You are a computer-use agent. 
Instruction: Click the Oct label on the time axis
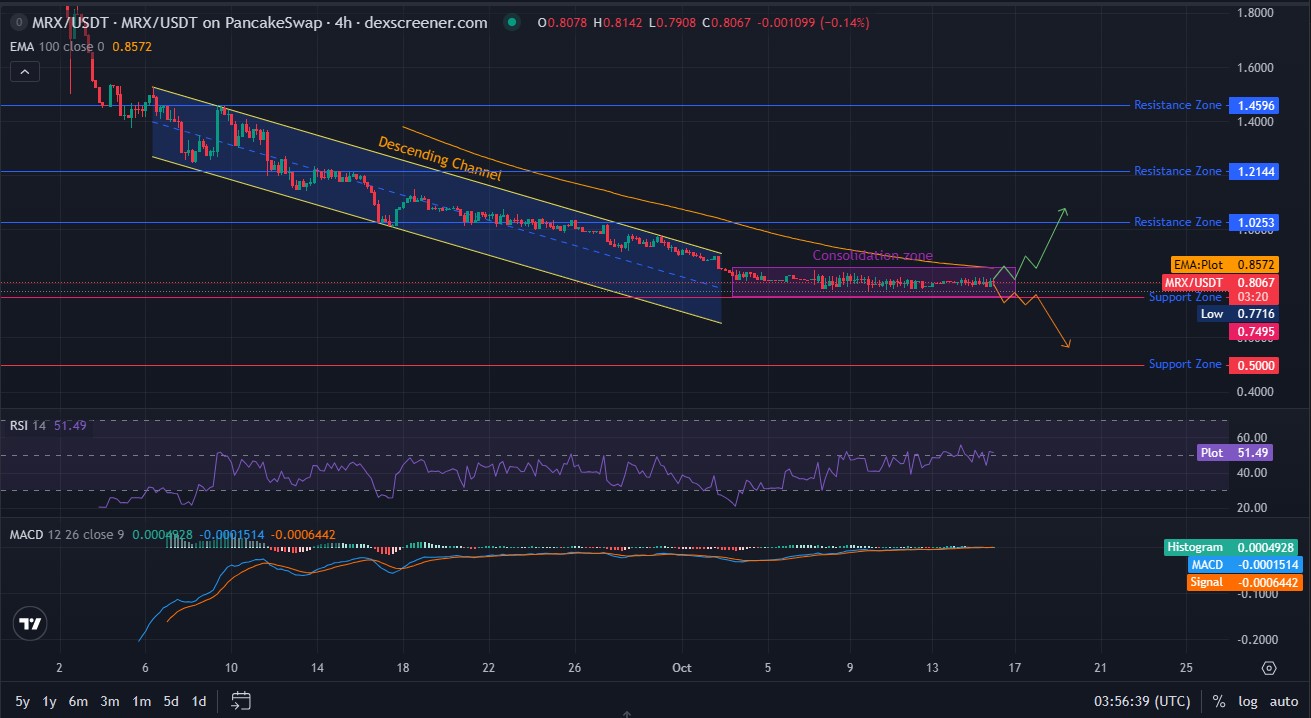pos(682,668)
